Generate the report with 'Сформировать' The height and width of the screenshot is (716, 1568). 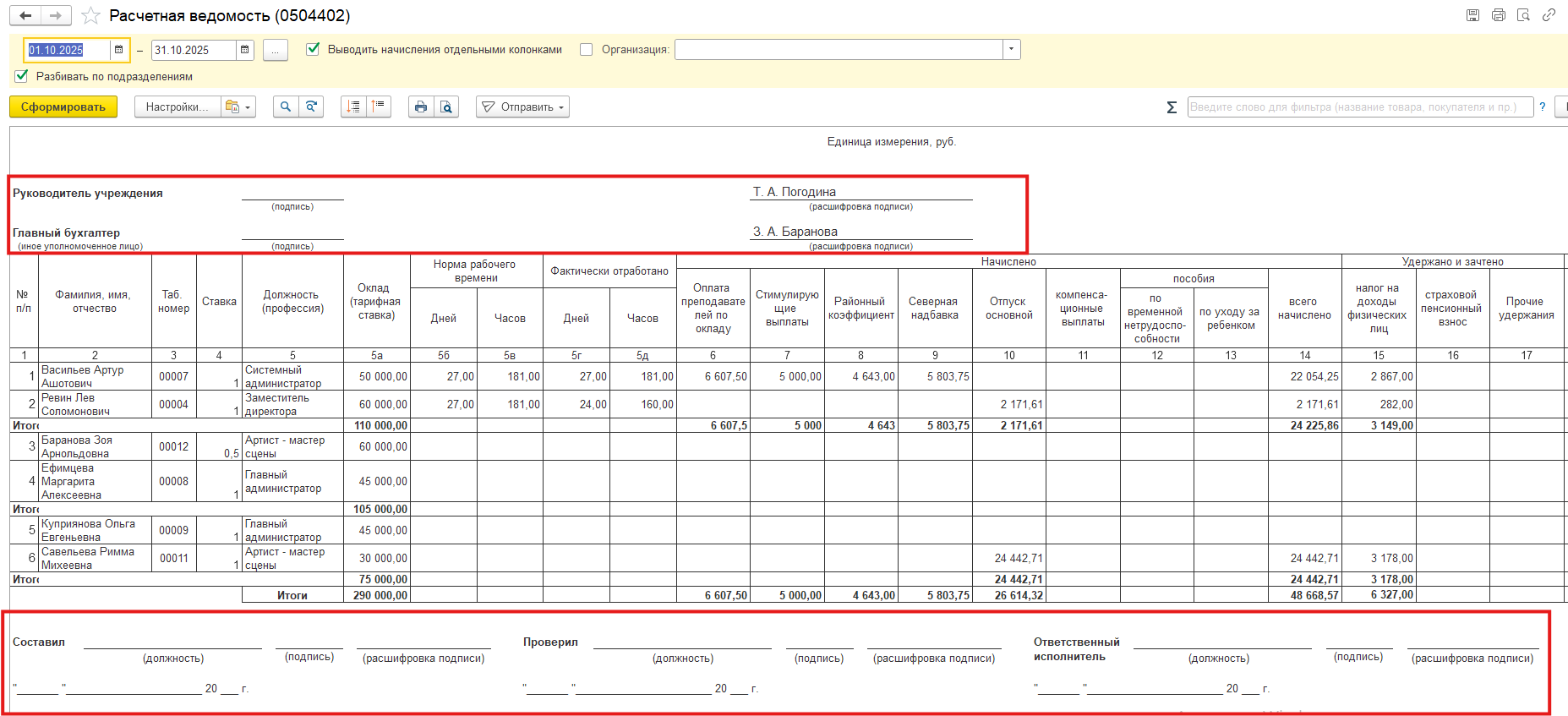coord(63,107)
